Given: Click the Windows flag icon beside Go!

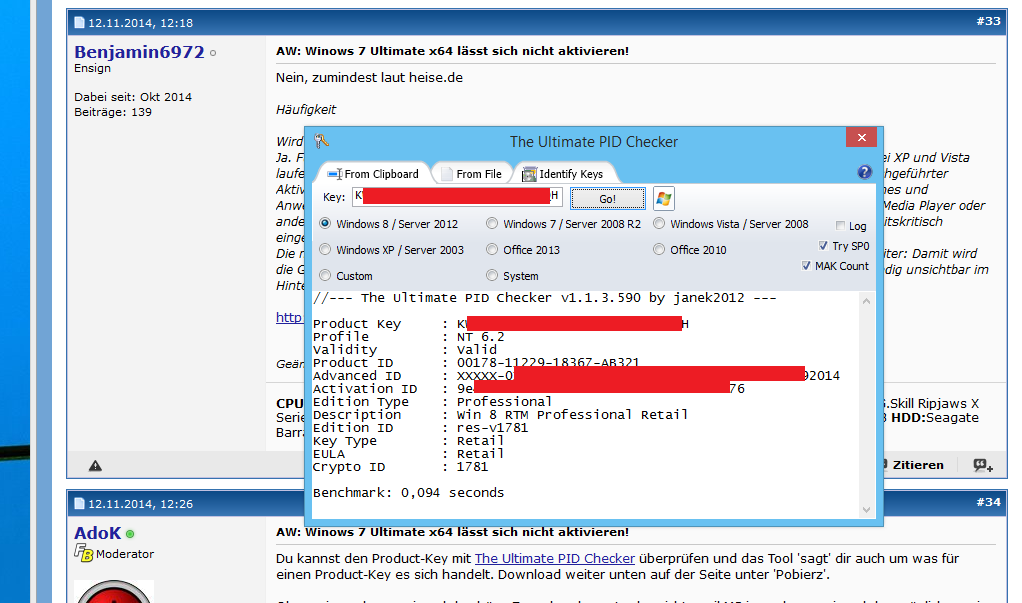Looking at the screenshot, I should tap(664, 199).
